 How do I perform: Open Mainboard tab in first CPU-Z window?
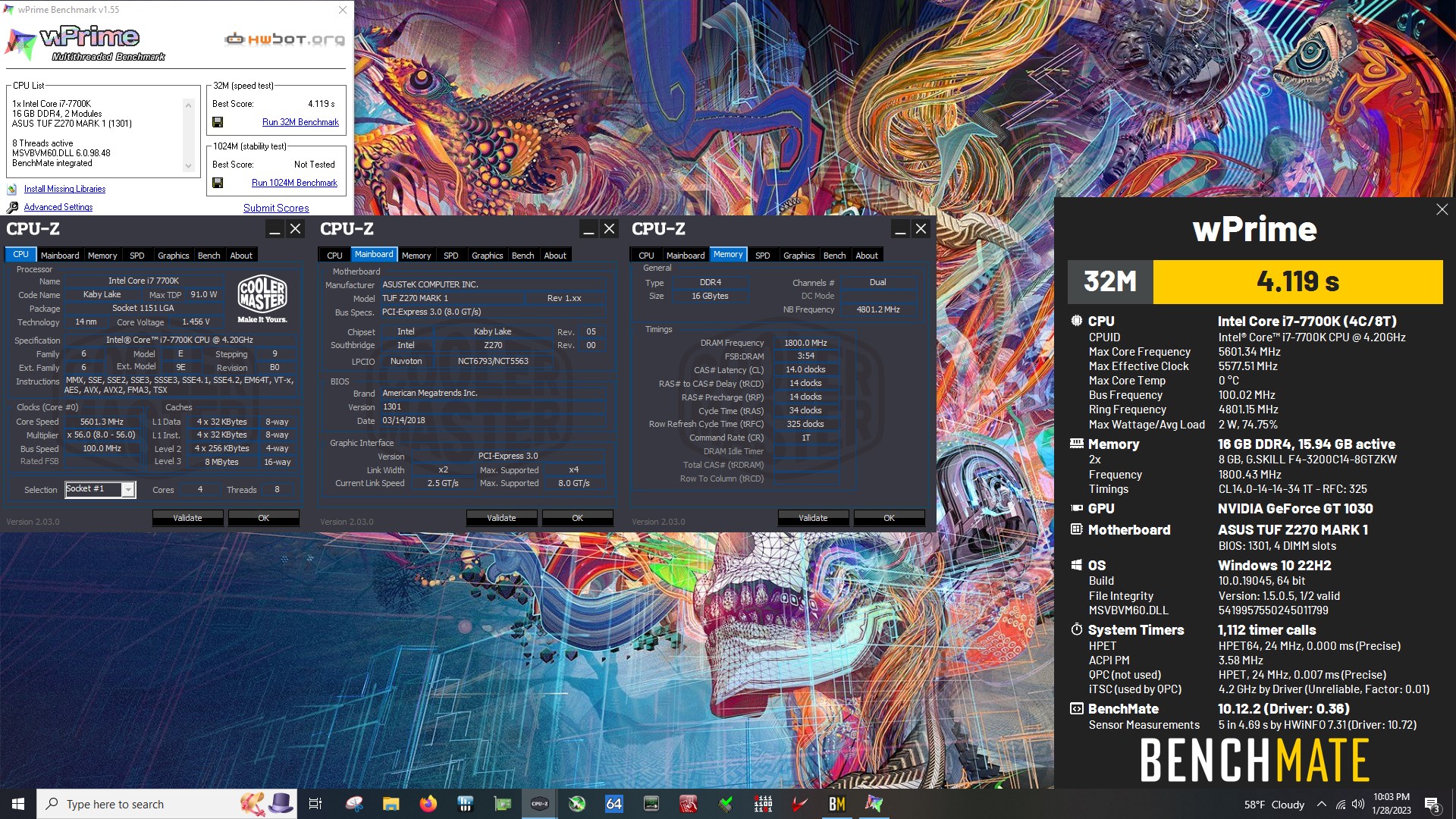(60, 256)
